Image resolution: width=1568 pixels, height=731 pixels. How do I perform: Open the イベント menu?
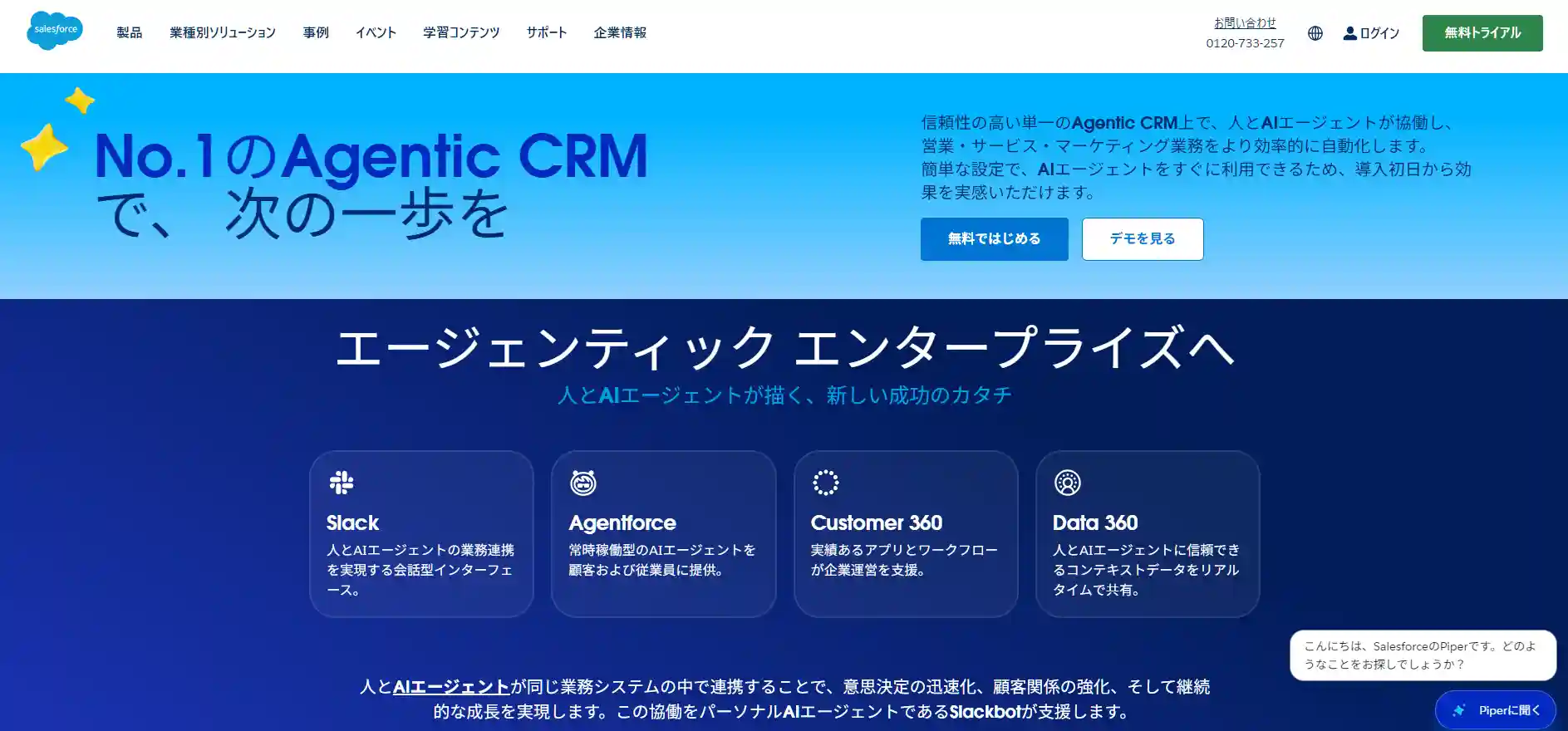click(376, 32)
